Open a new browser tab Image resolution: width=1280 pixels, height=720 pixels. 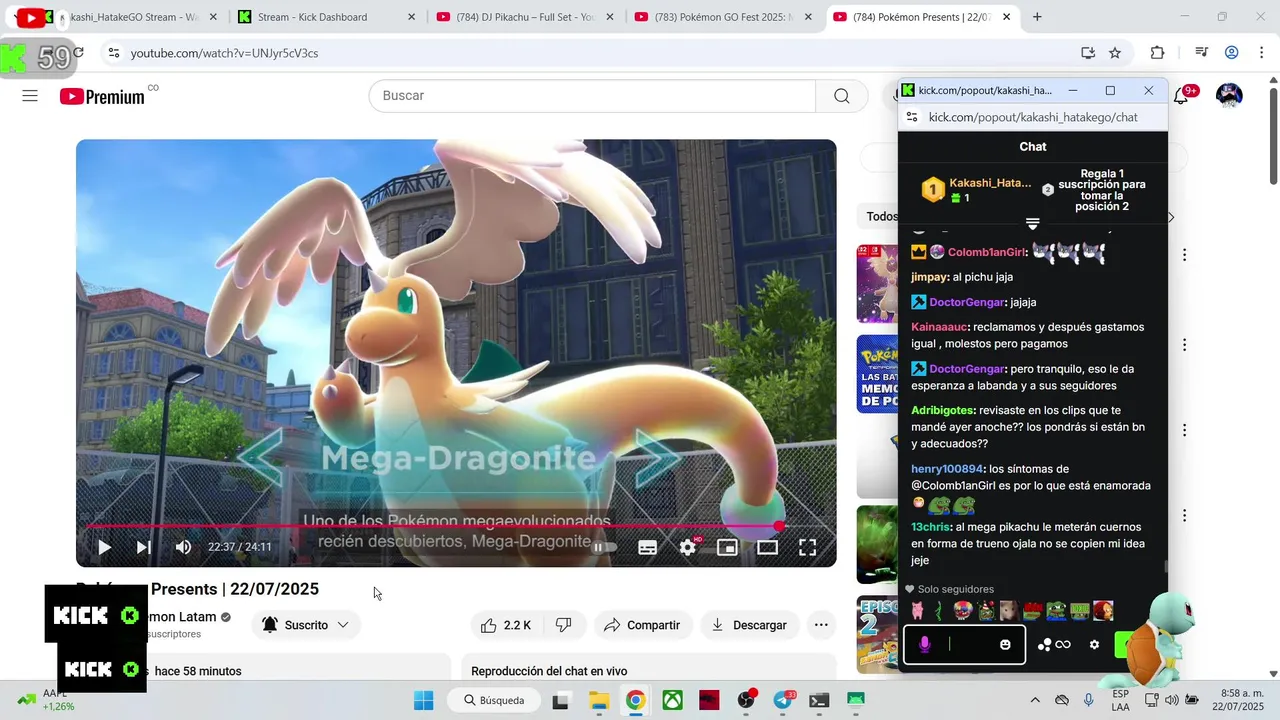pos(1037,17)
